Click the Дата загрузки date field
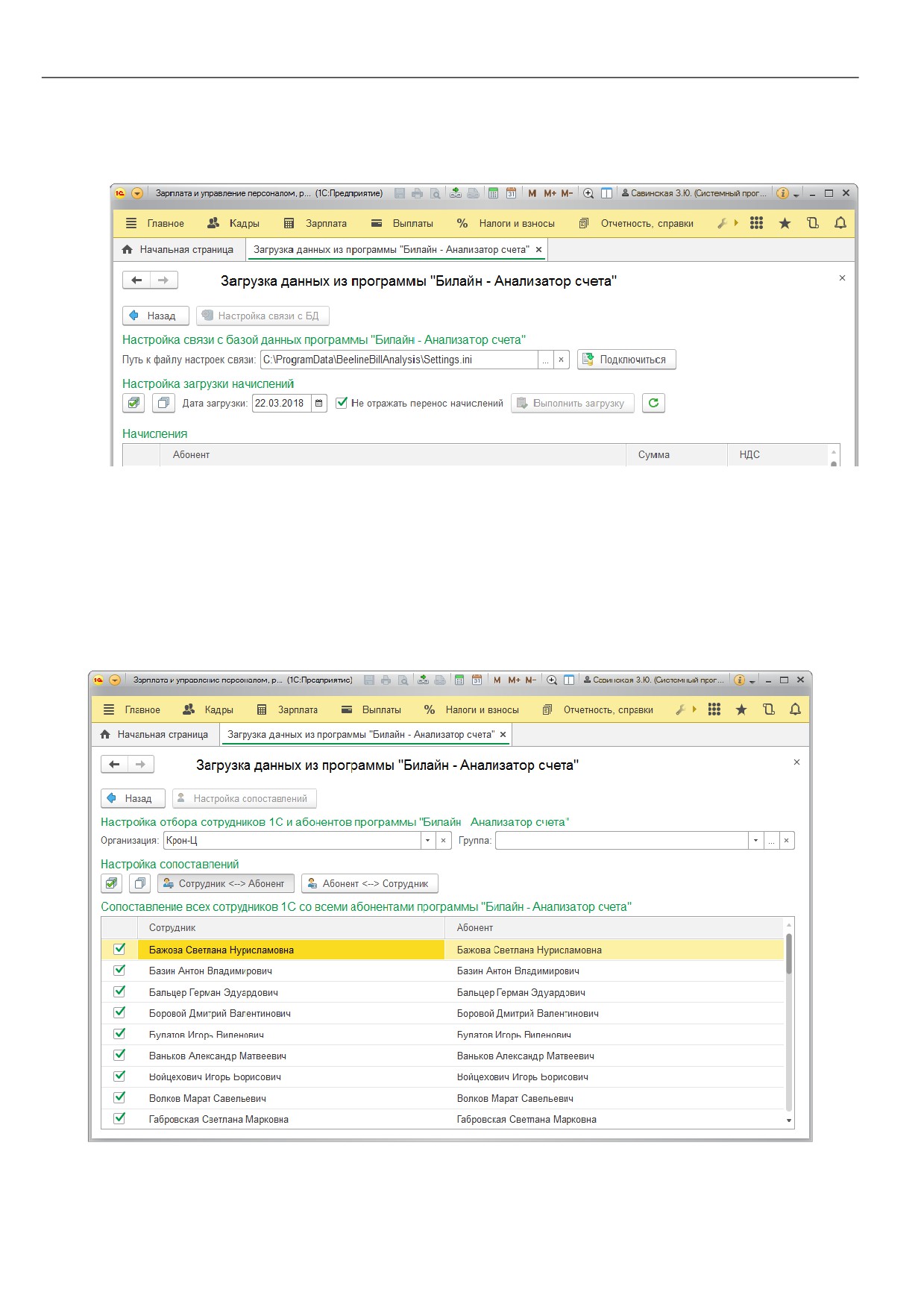924x1307 pixels. pyautogui.click(x=282, y=404)
